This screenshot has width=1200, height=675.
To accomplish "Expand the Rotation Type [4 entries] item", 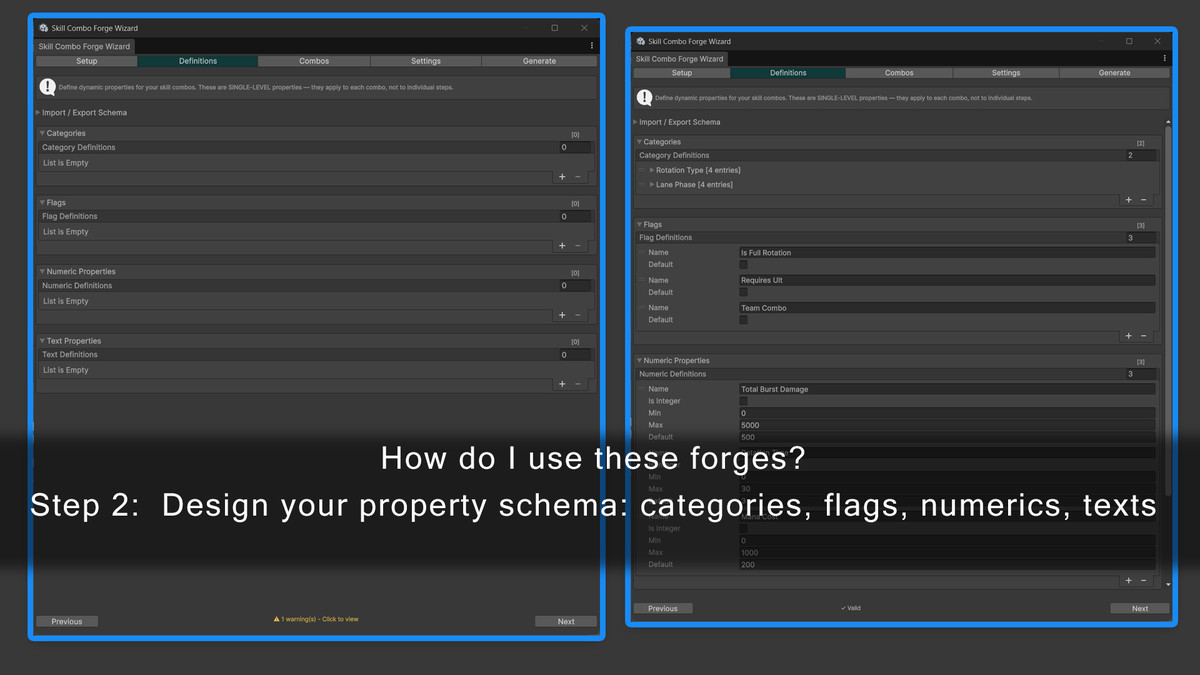I will click(652, 170).
